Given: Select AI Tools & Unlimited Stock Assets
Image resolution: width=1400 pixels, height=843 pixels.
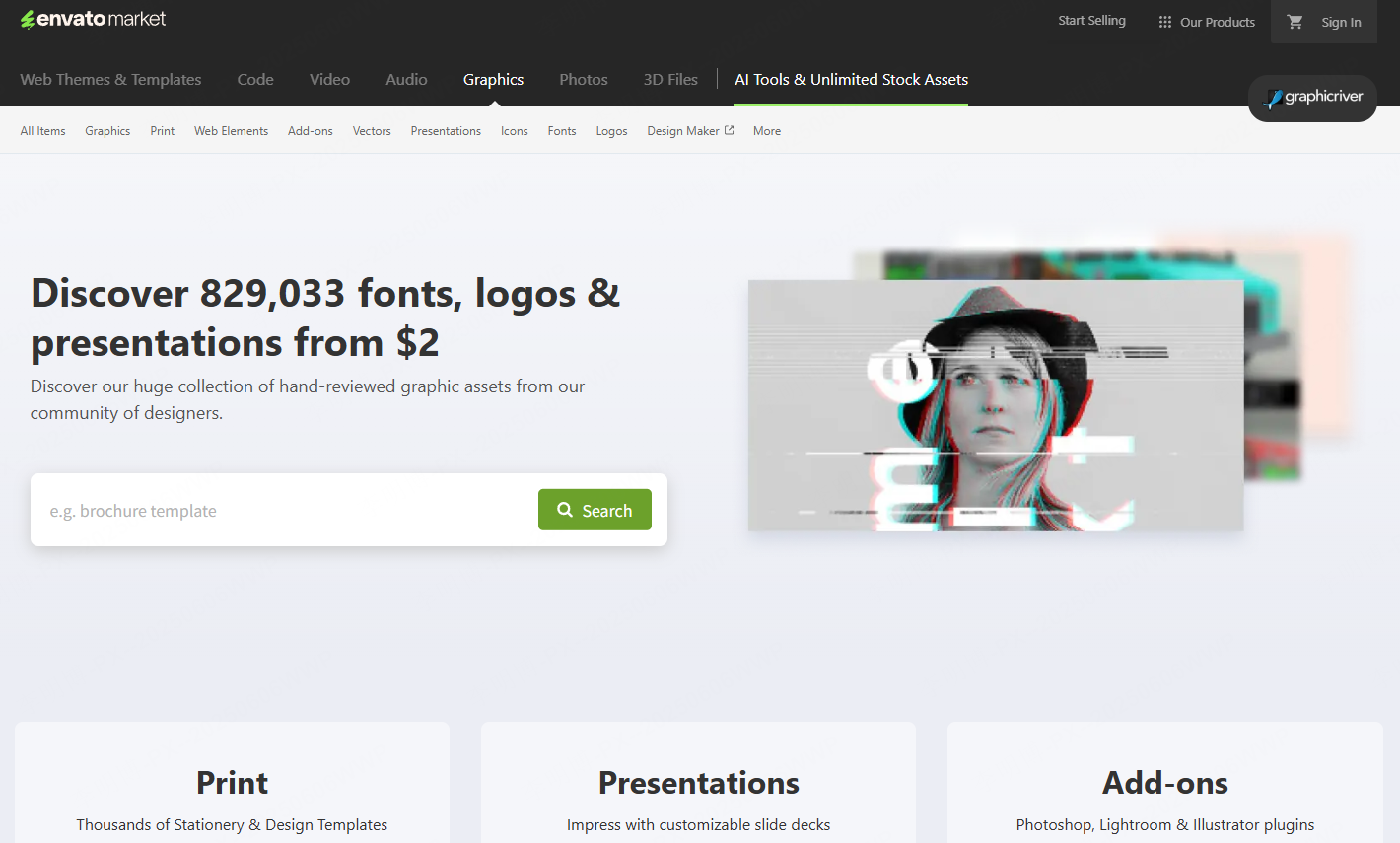Looking at the screenshot, I should click(850, 79).
